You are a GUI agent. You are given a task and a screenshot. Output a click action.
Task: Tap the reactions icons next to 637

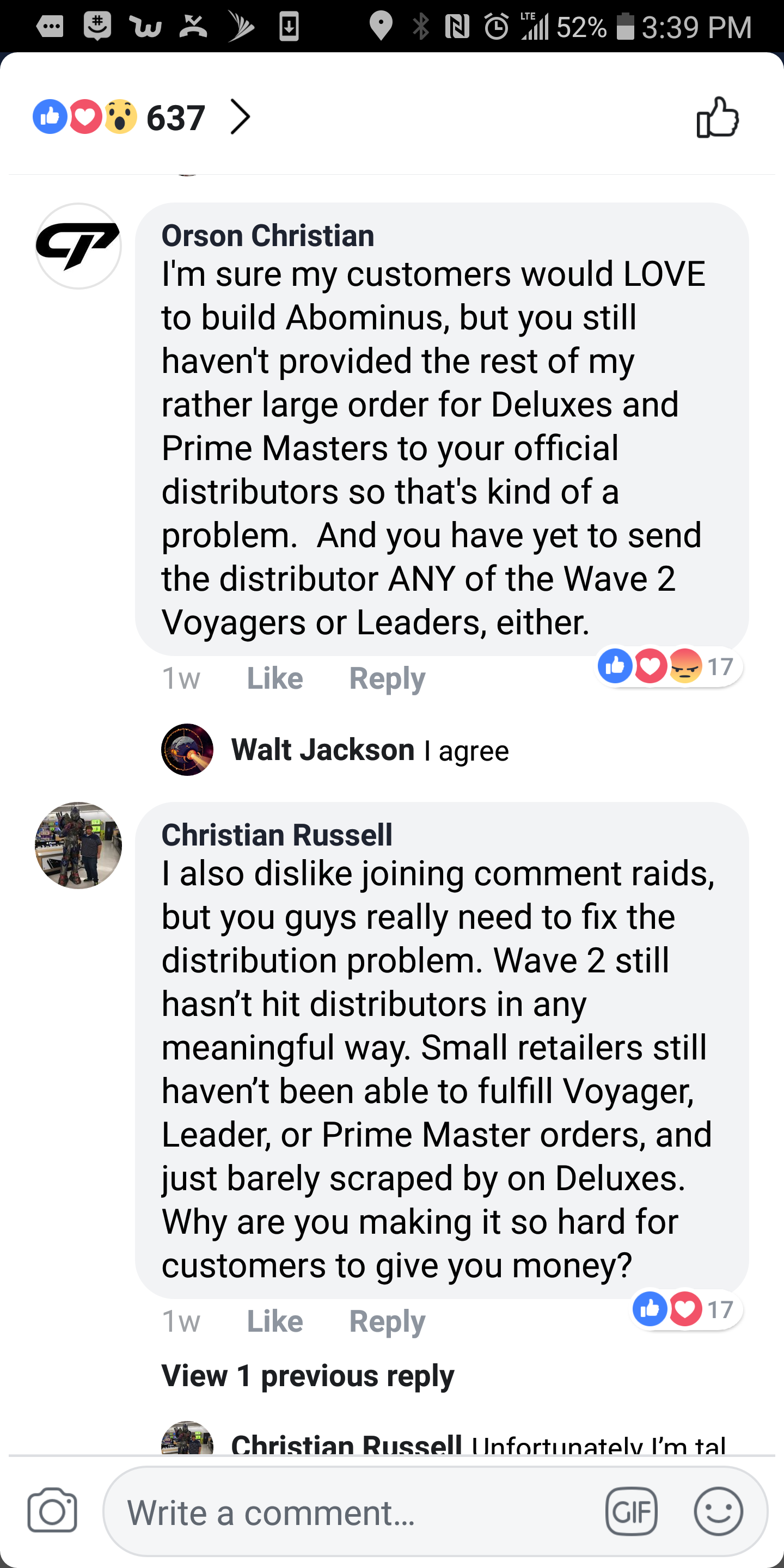[84, 117]
